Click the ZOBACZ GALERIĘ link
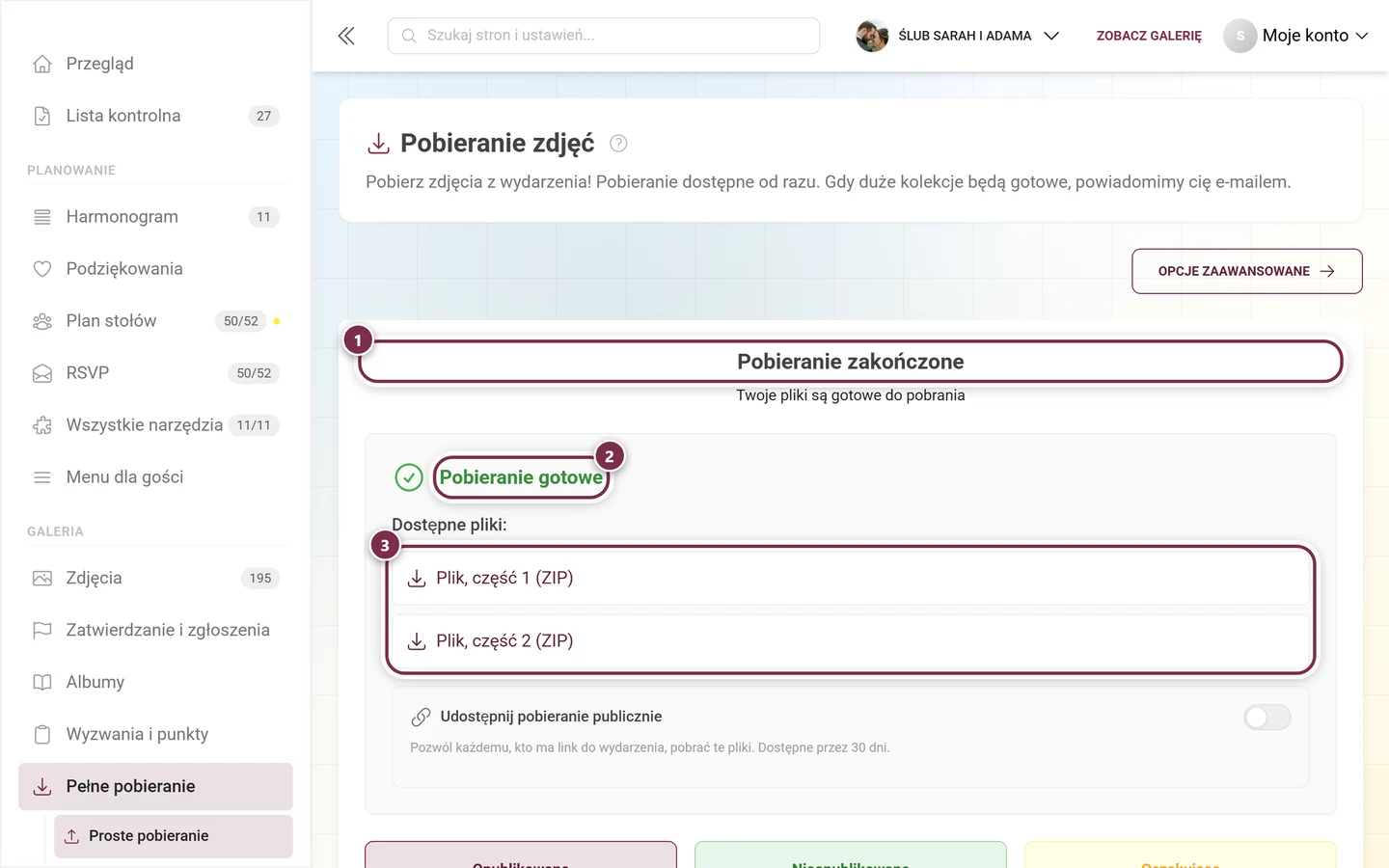The image size is (1389, 868). 1149,36
